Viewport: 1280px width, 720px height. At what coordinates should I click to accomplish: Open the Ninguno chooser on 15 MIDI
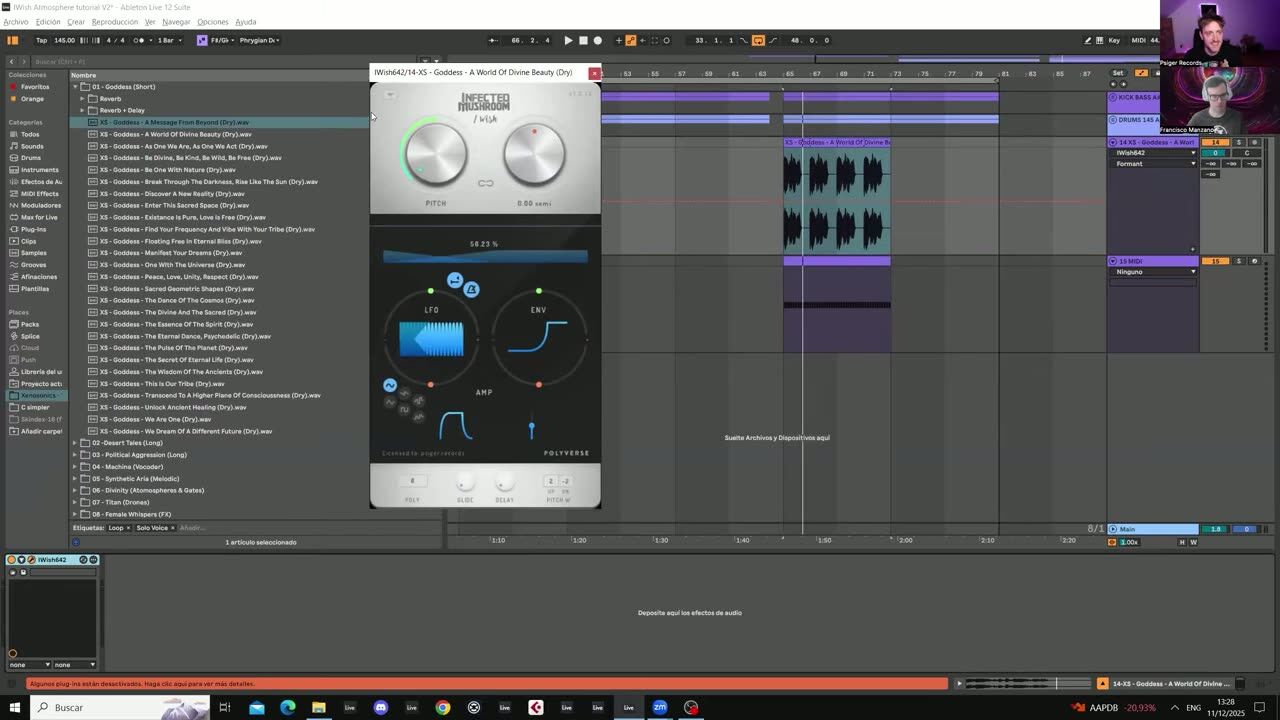(x=1154, y=272)
